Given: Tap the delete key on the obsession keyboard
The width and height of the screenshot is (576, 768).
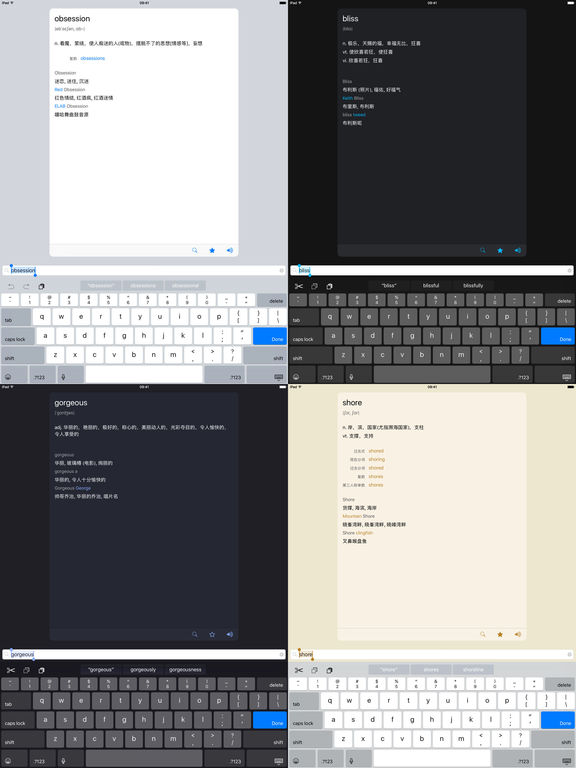Looking at the screenshot, I should [x=272, y=300].
